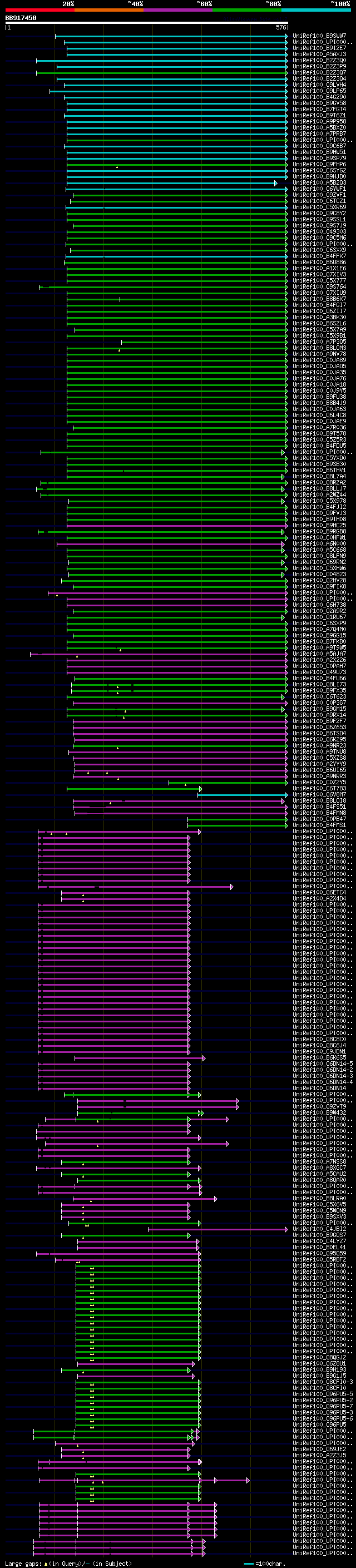Select the UniRef100_B4FMS1 label
The image size is (356, 1568).
[319, 825]
